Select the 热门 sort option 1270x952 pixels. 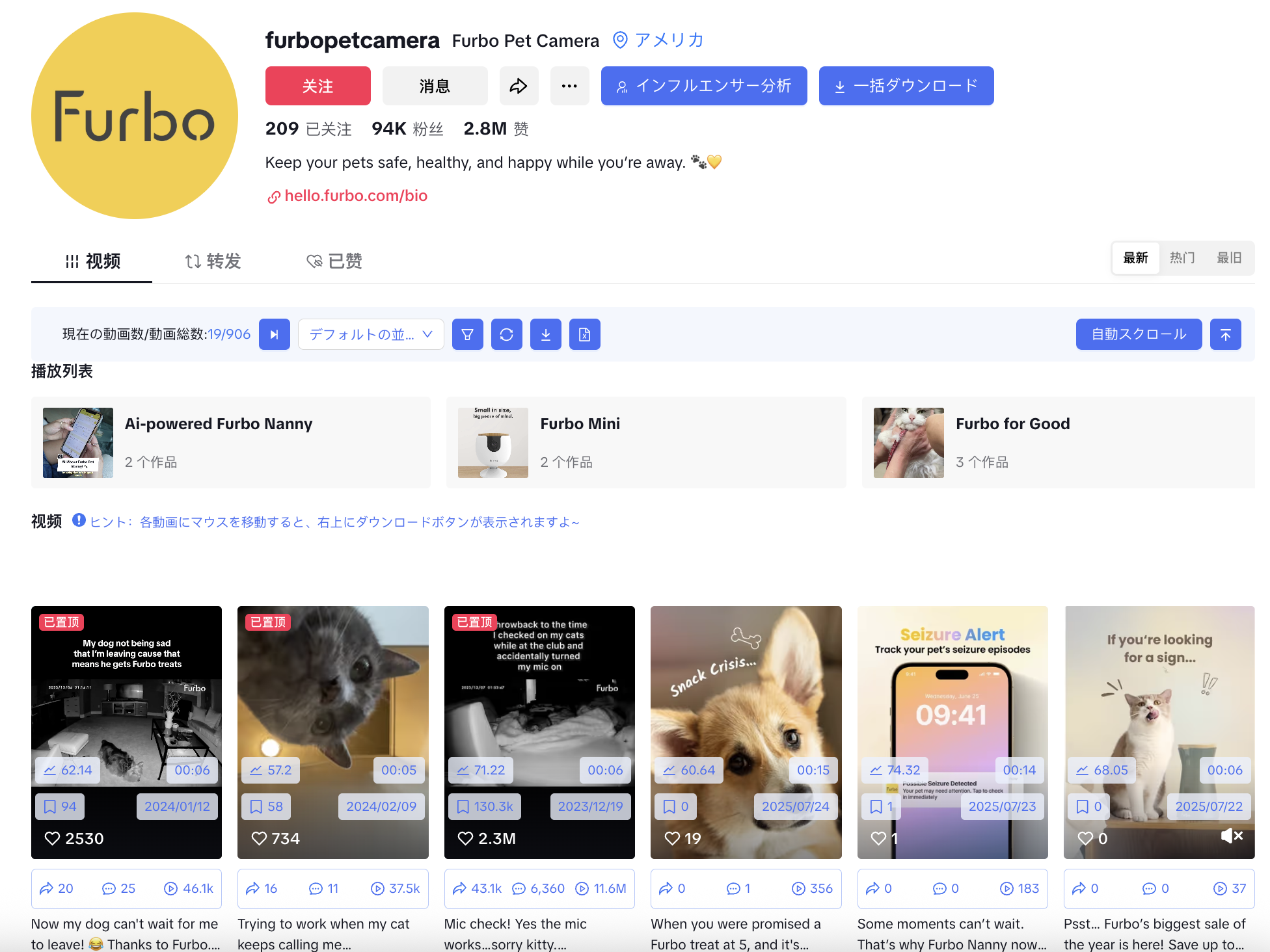click(x=1182, y=258)
